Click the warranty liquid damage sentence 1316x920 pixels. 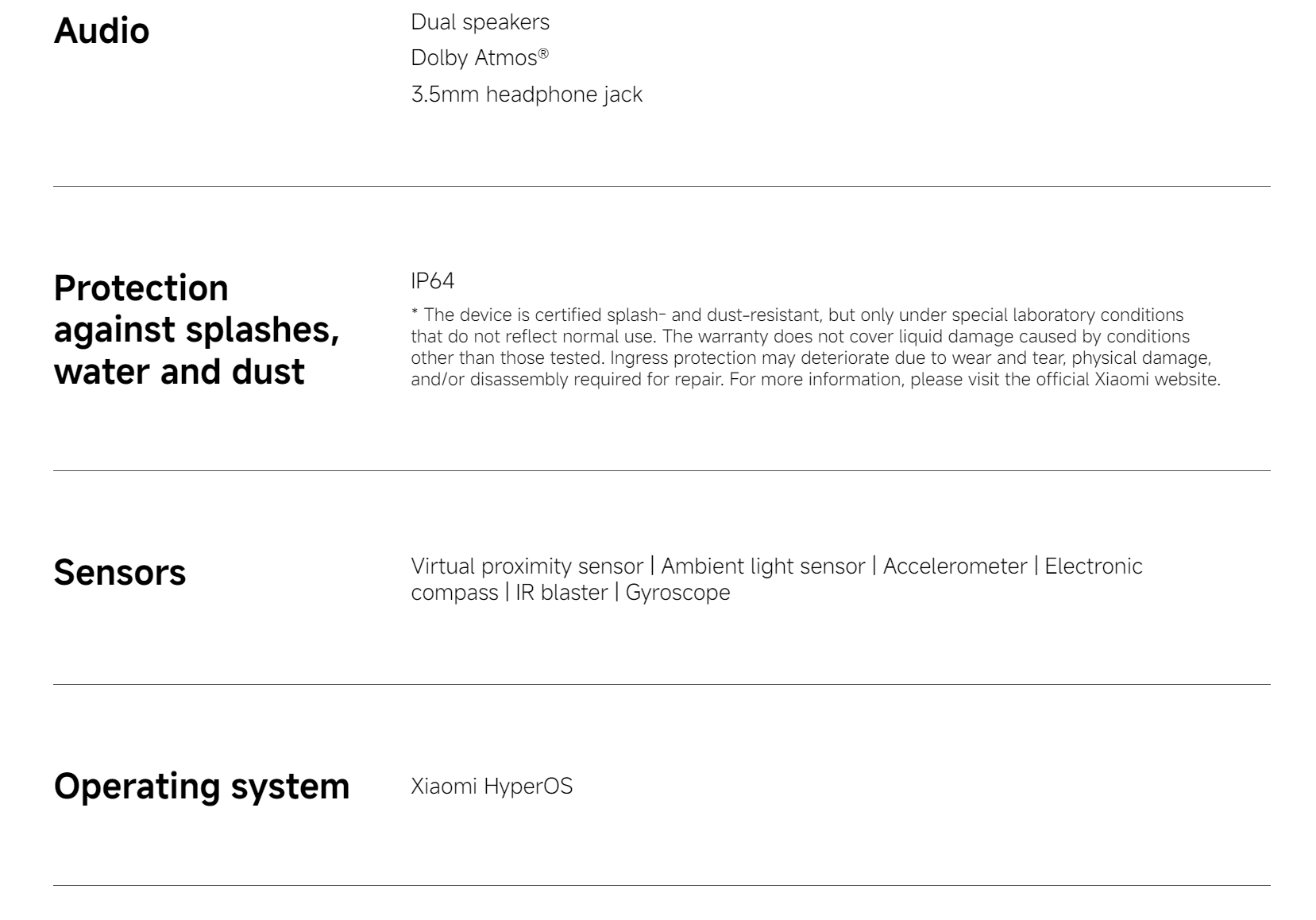[926, 337]
